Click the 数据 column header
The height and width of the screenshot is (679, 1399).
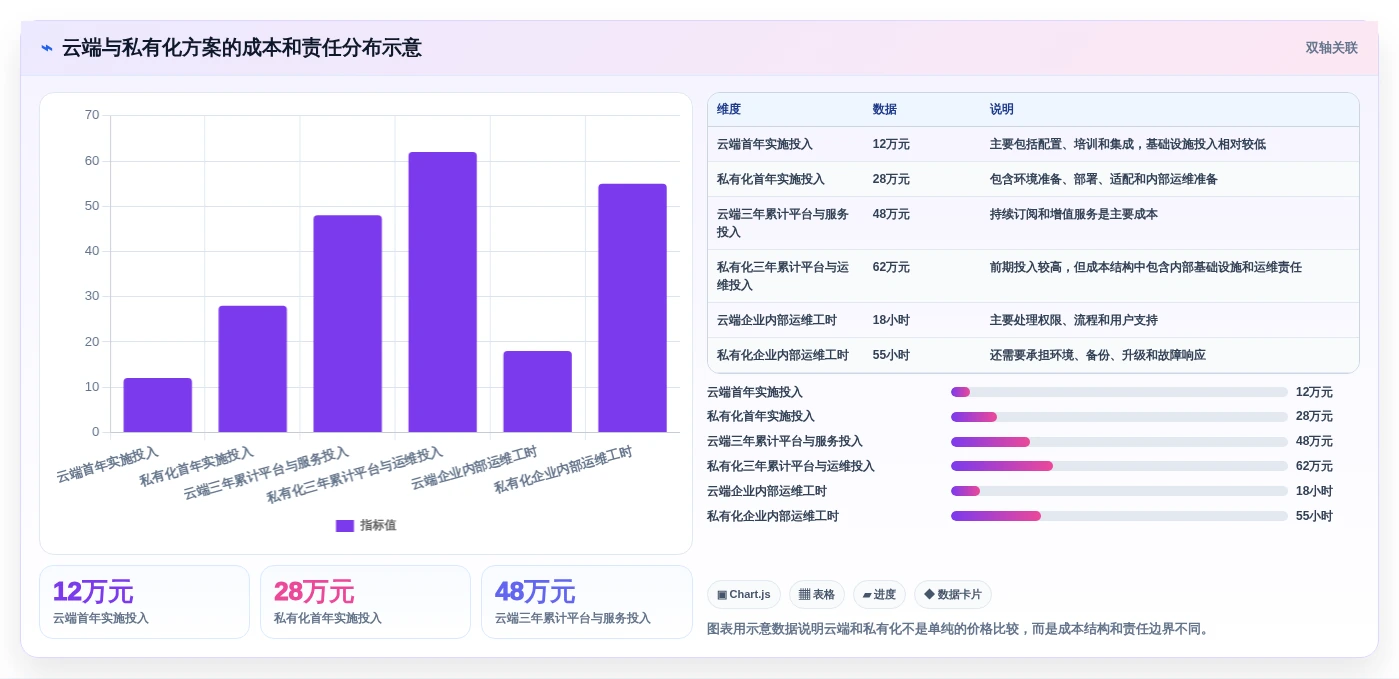[x=885, y=110]
